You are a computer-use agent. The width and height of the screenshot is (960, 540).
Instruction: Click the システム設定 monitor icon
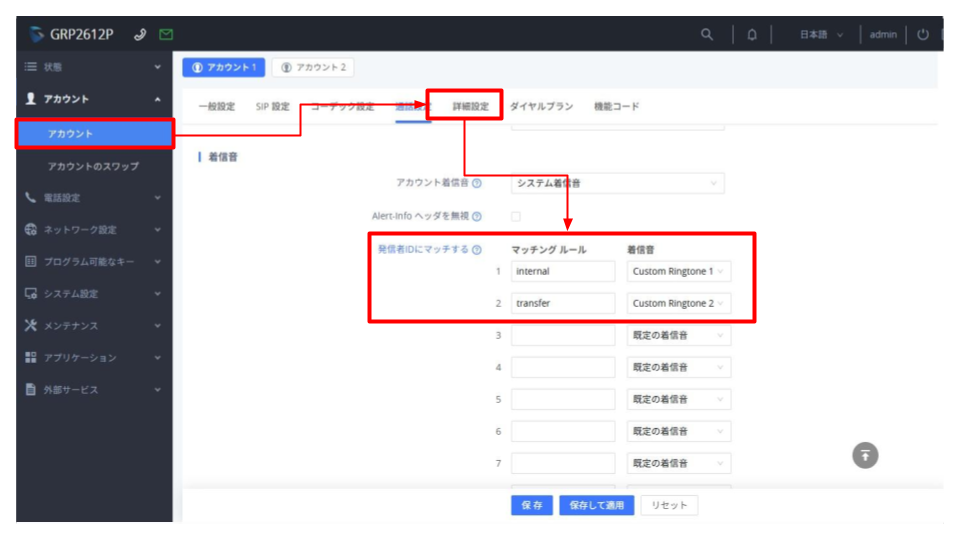(31, 293)
